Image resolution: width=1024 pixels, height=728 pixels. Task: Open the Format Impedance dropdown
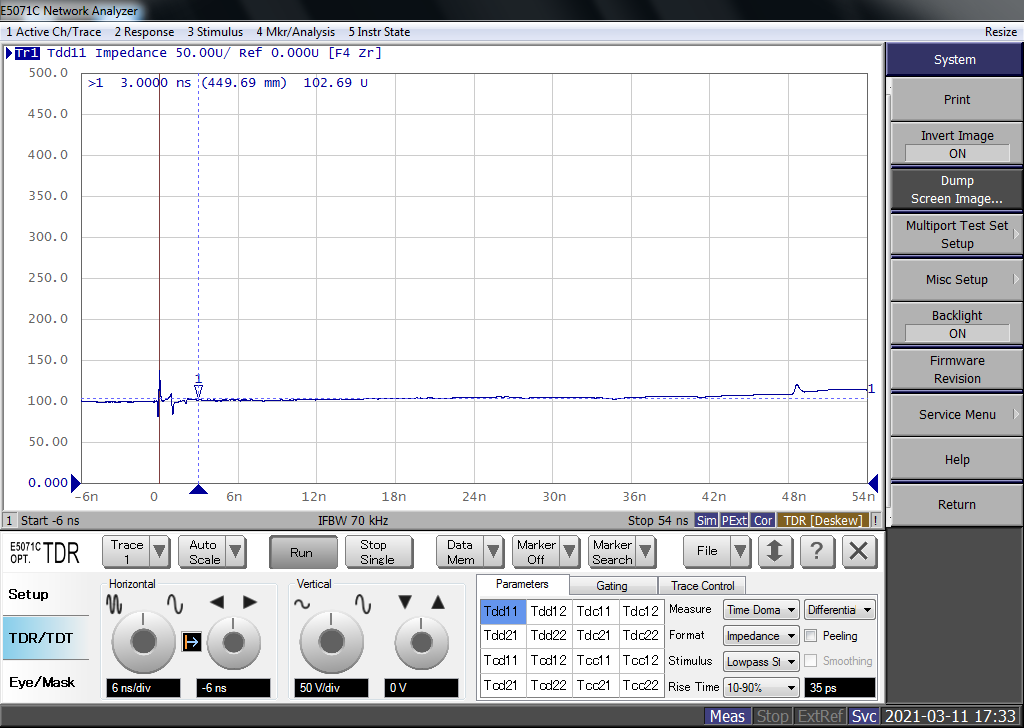pos(761,636)
